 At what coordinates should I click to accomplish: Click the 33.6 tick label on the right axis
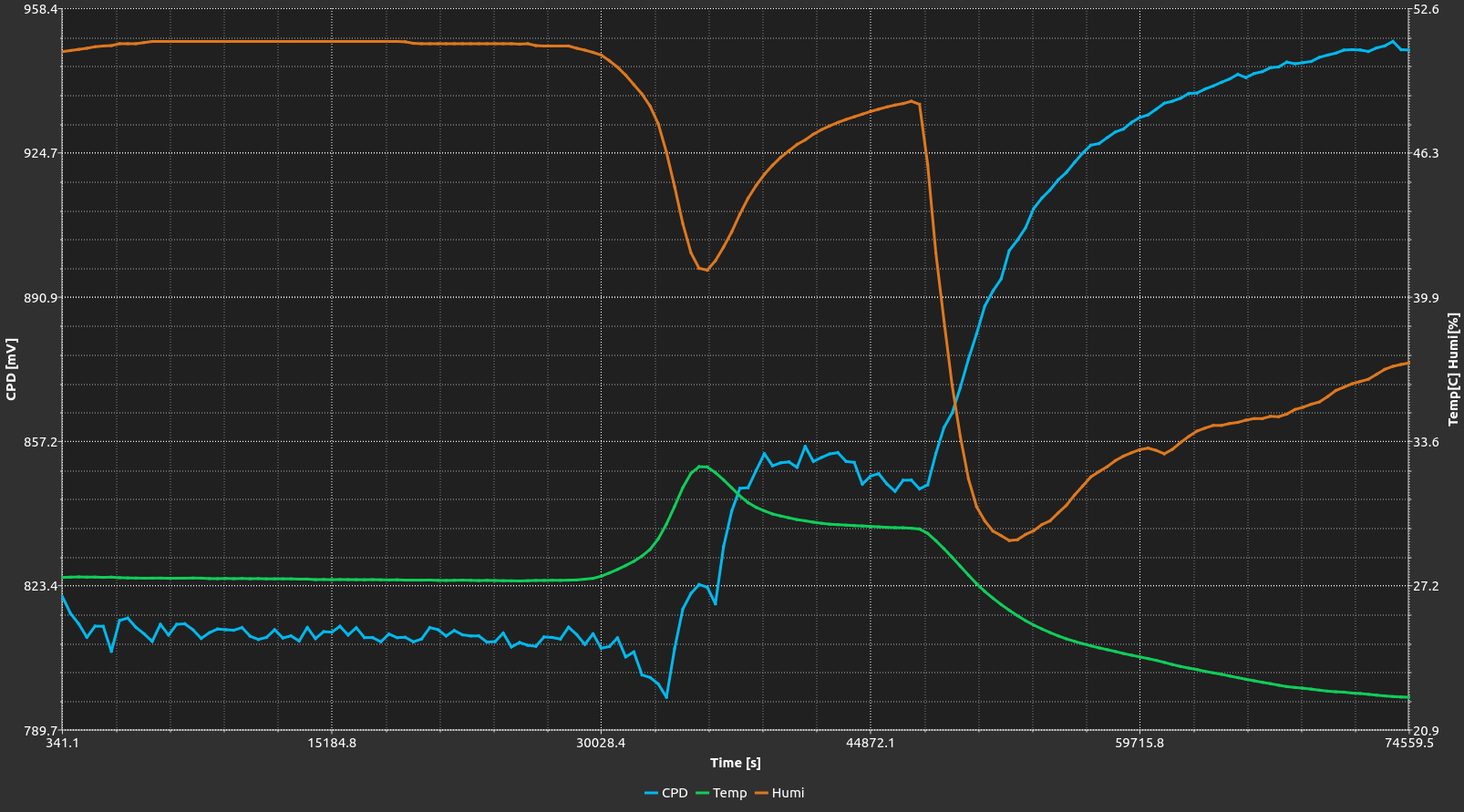click(1425, 442)
